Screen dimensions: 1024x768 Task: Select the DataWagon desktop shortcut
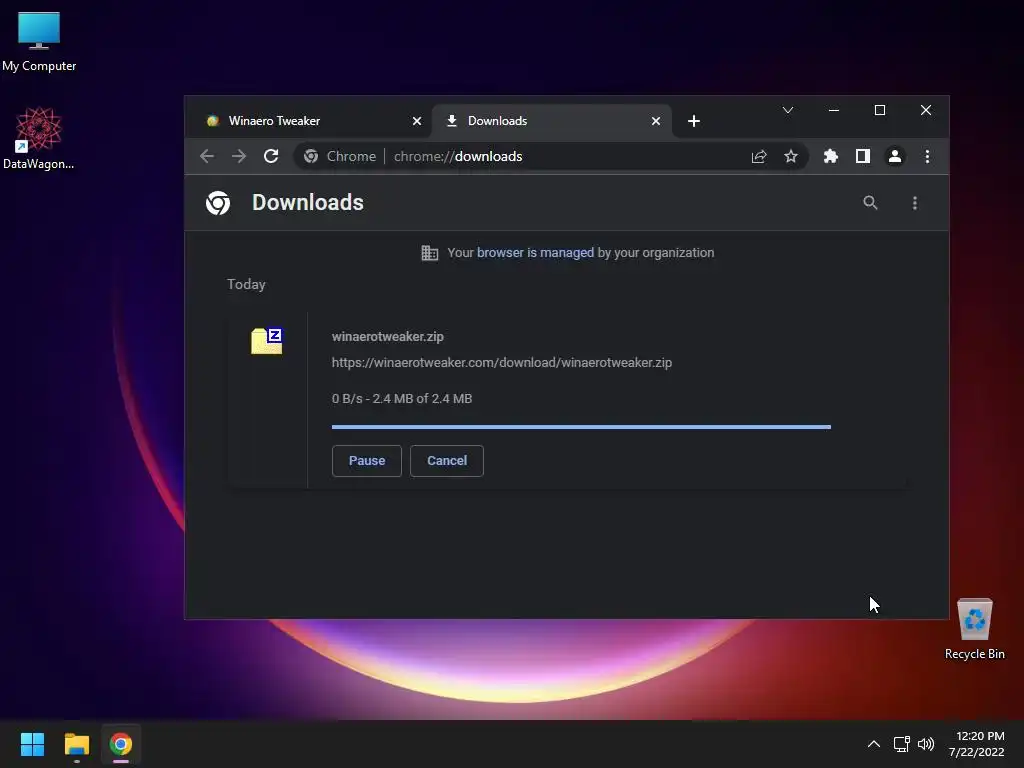coord(39,139)
